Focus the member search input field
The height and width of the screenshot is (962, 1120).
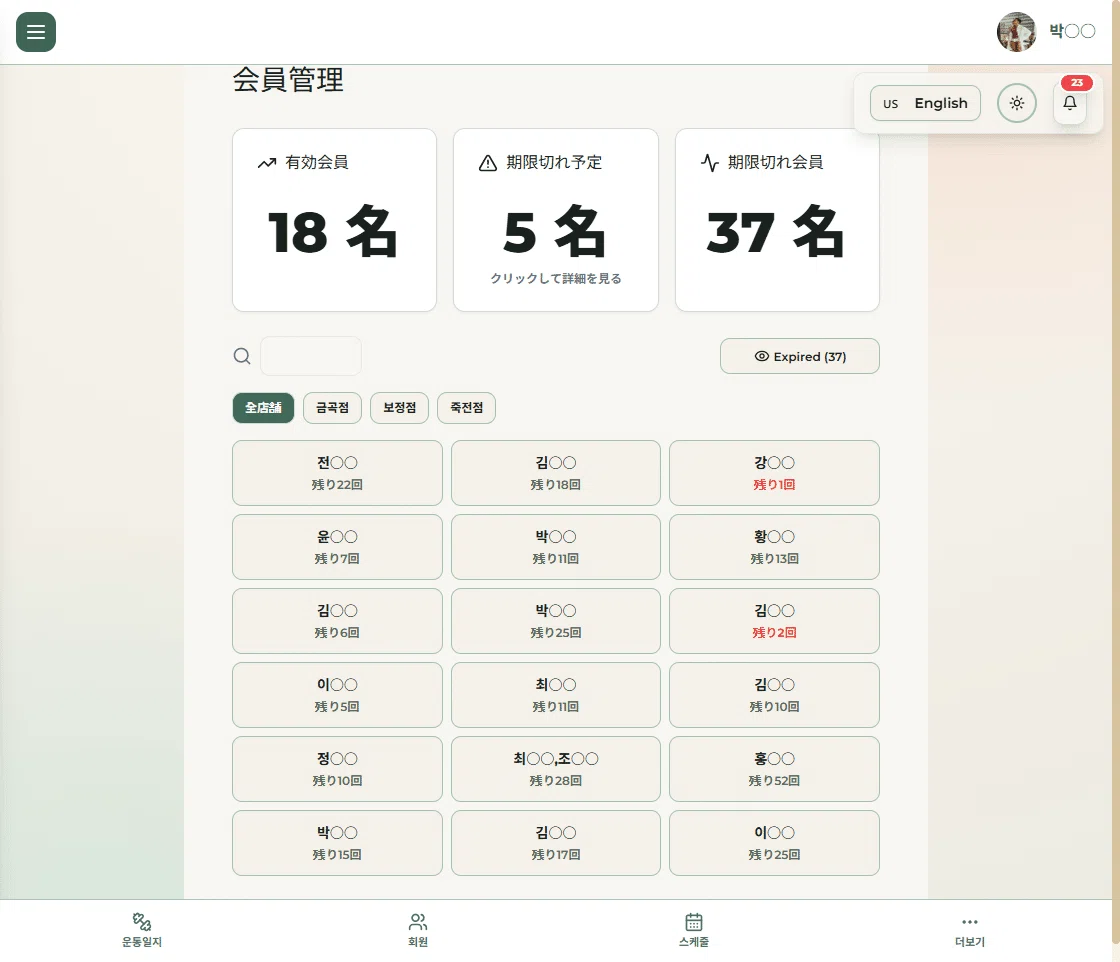[311, 356]
